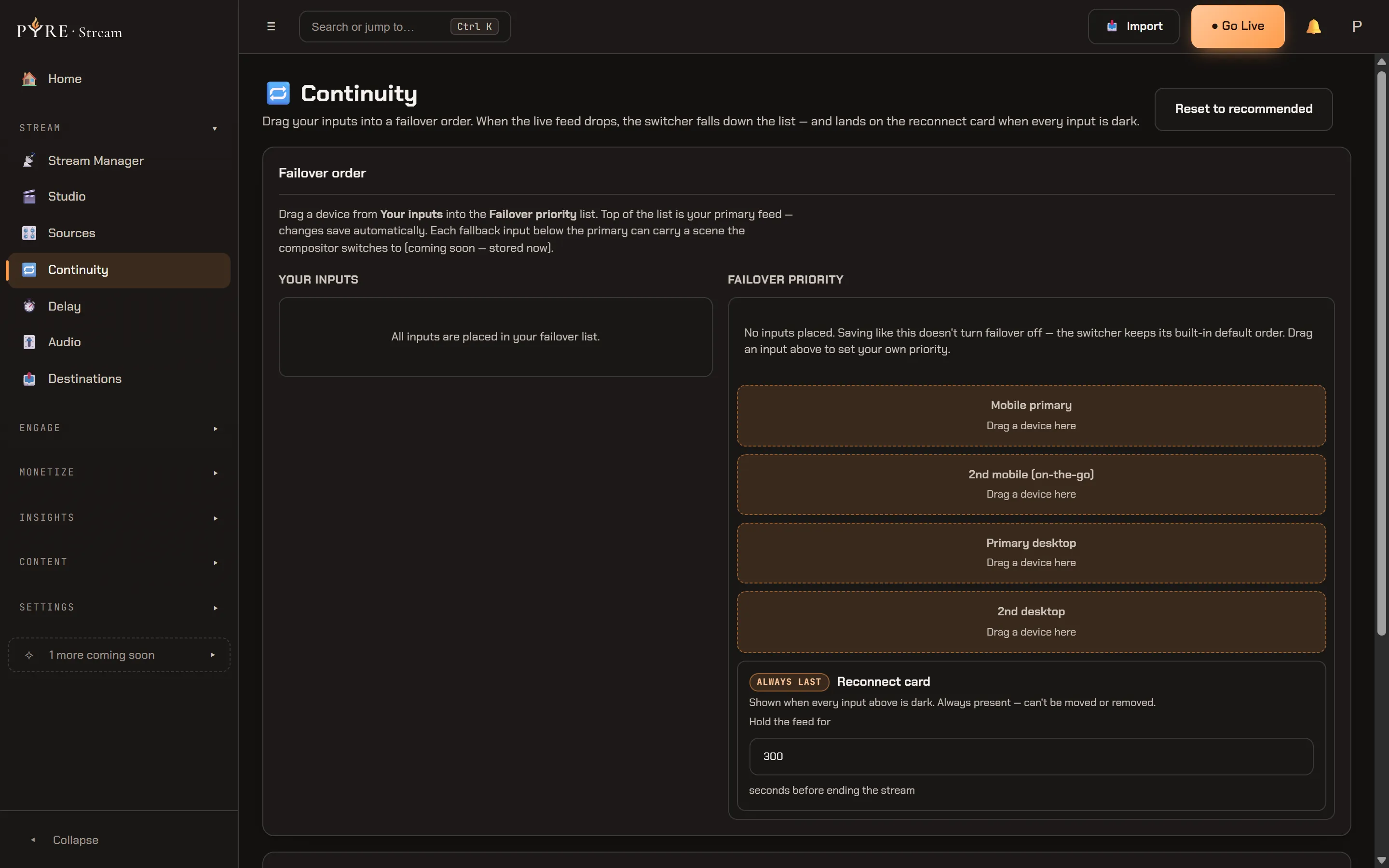Click the Home house icon
This screenshot has height=868, width=1389.
click(x=29, y=79)
